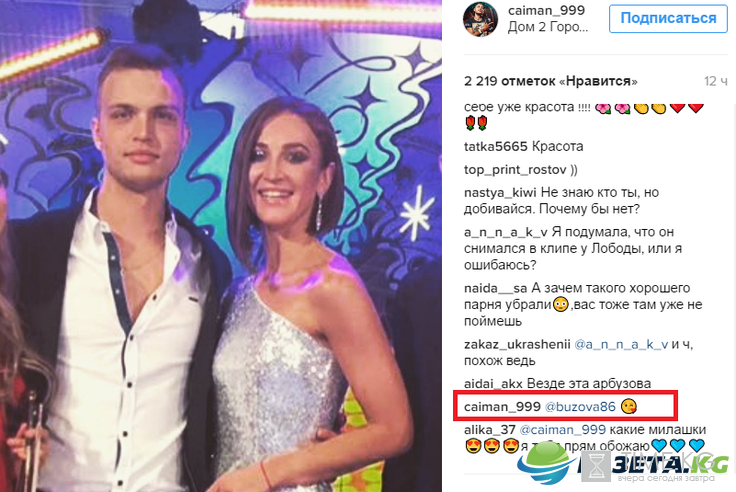This screenshot has height=492, width=736.
Task: Click the 12 ч post timestamp
Action: pyautogui.click(x=715, y=81)
